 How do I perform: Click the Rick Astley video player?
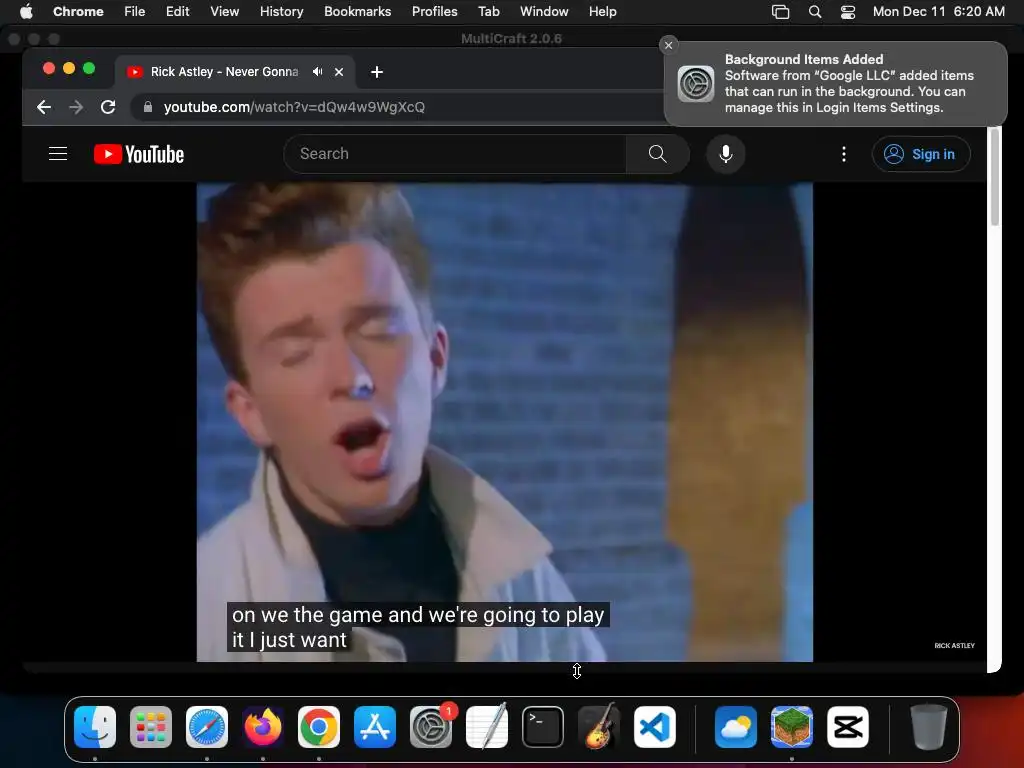tap(505, 422)
